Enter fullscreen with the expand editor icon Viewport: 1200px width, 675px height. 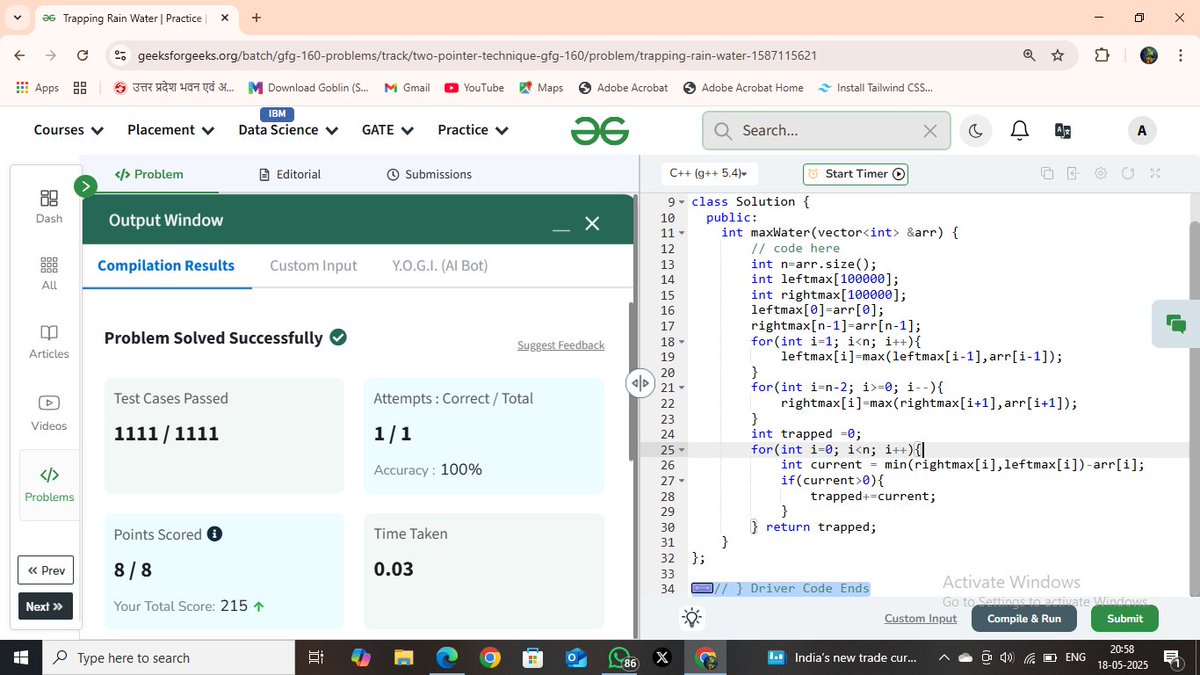pos(1155,174)
